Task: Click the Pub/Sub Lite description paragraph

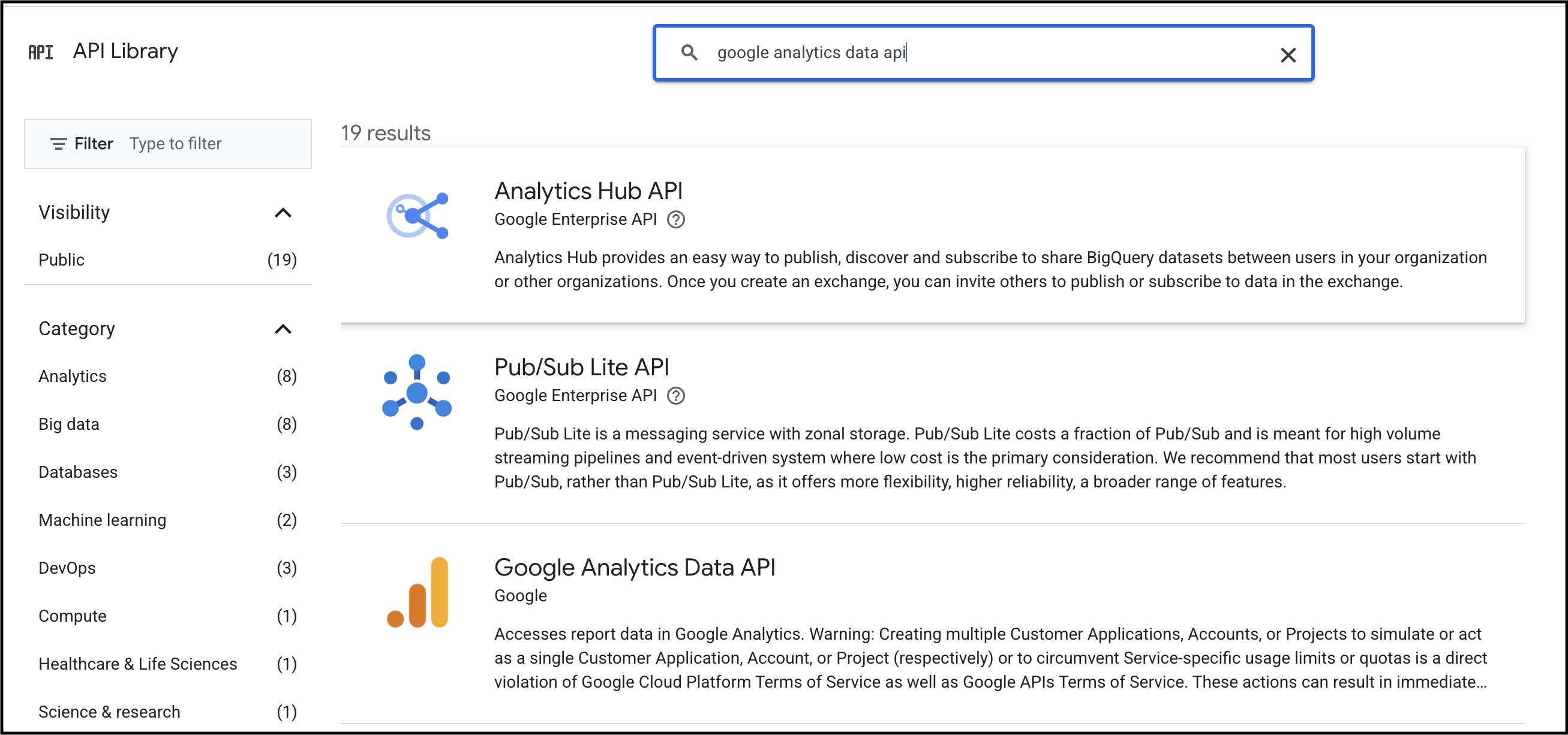Action: [x=985, y=458]
